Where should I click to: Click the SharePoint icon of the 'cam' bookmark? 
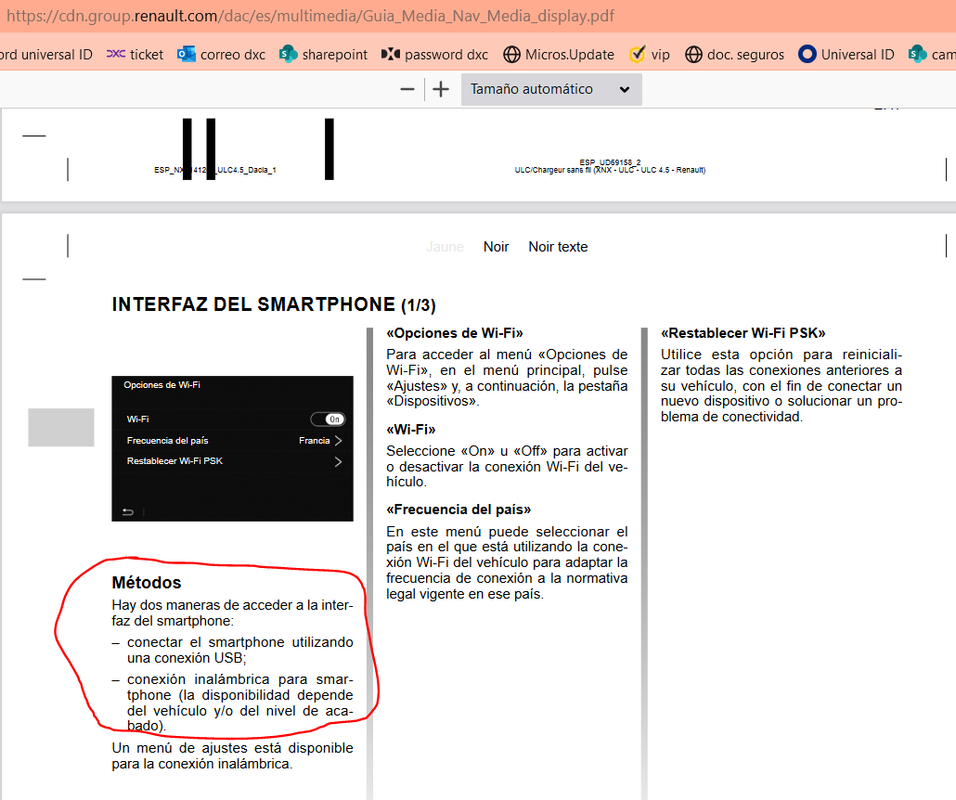click(918, 54)
